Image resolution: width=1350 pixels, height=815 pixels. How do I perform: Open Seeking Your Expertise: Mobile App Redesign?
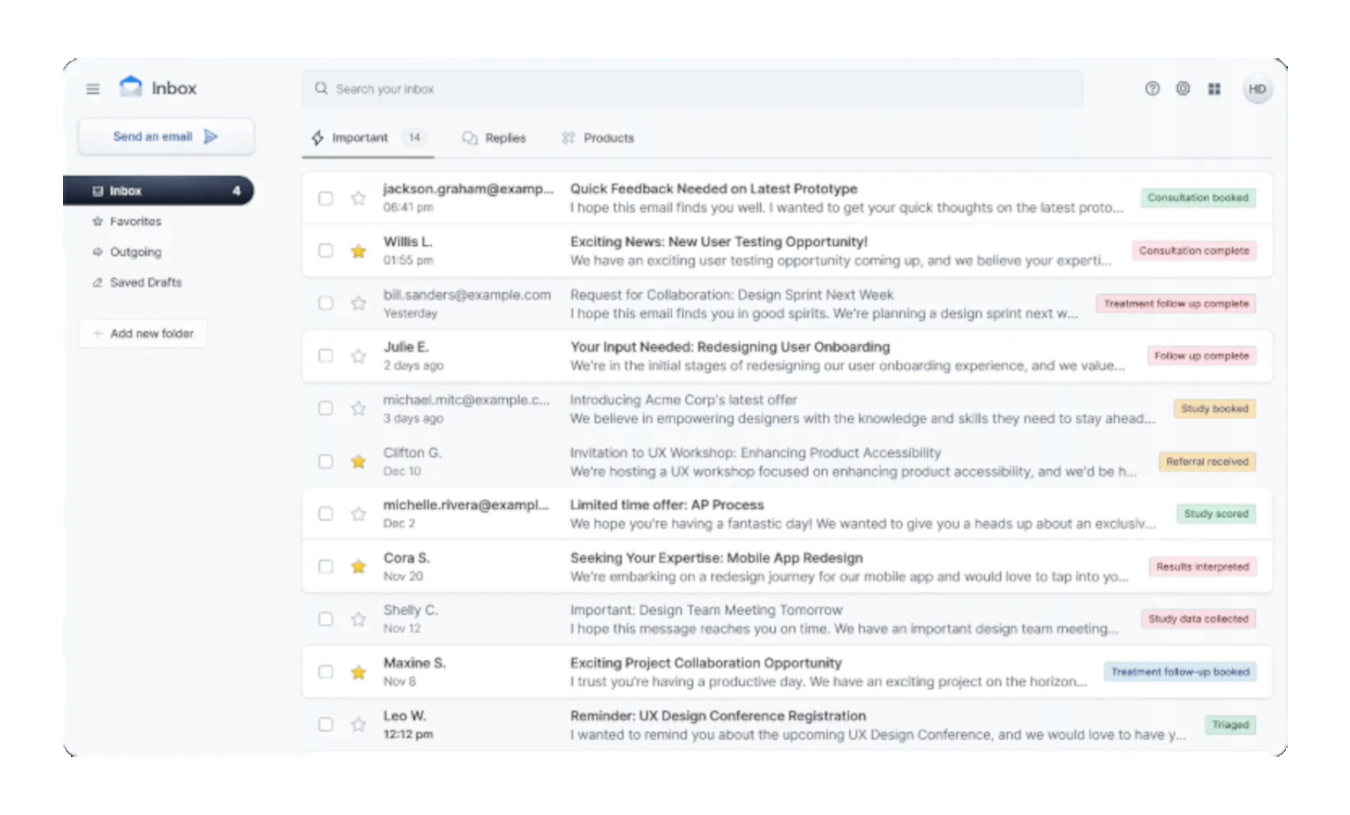[716, 558]
